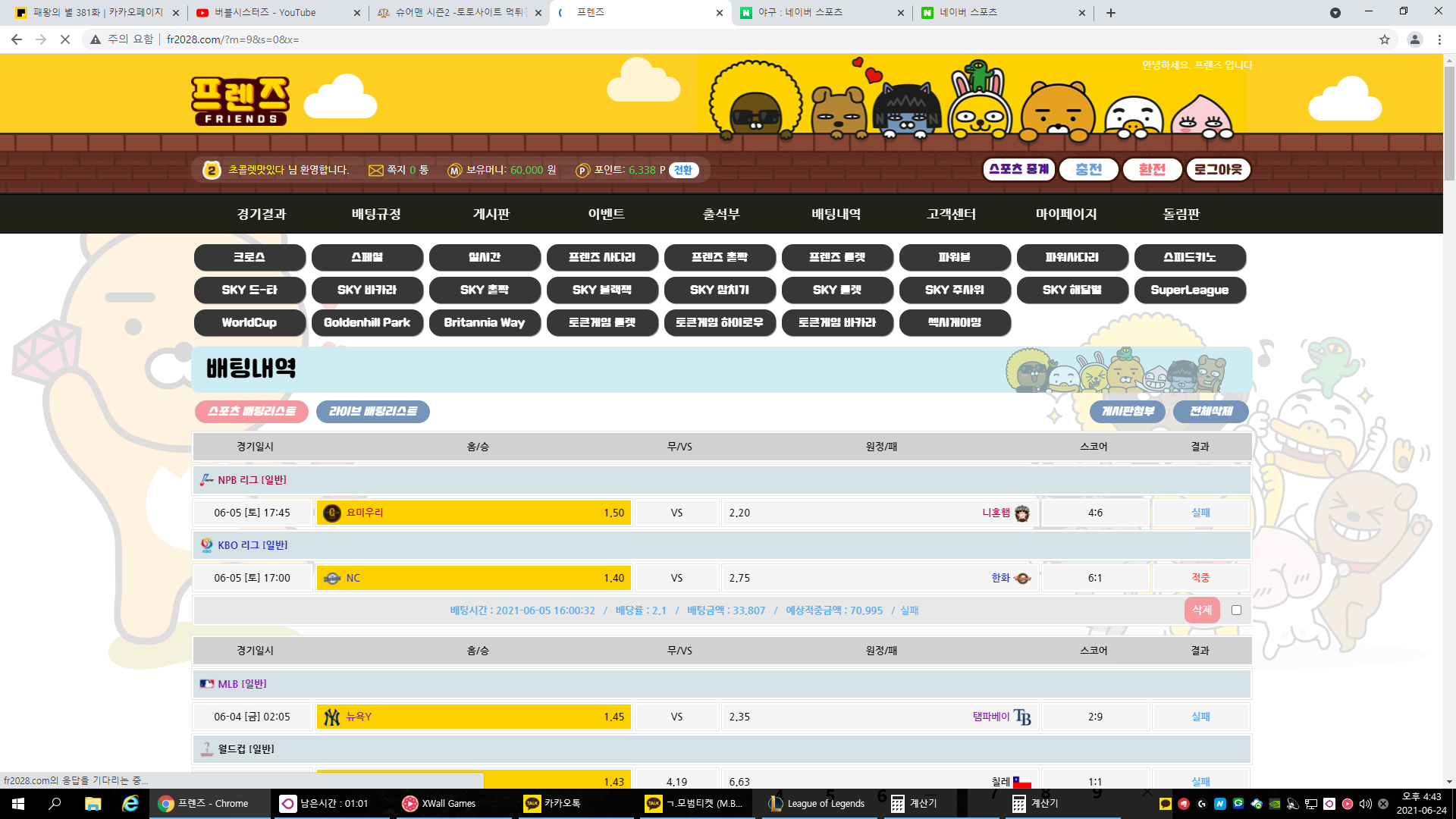Open 배팅내역 in main menu
This screenshot has height=819, width=1456.
coord(836,214)
